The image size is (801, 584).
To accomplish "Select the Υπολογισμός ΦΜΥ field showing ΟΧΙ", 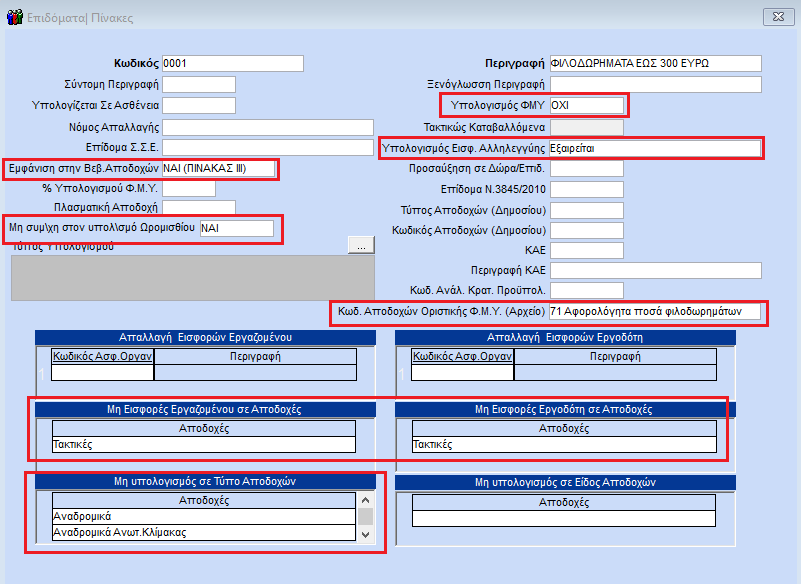I will (586, 106).
